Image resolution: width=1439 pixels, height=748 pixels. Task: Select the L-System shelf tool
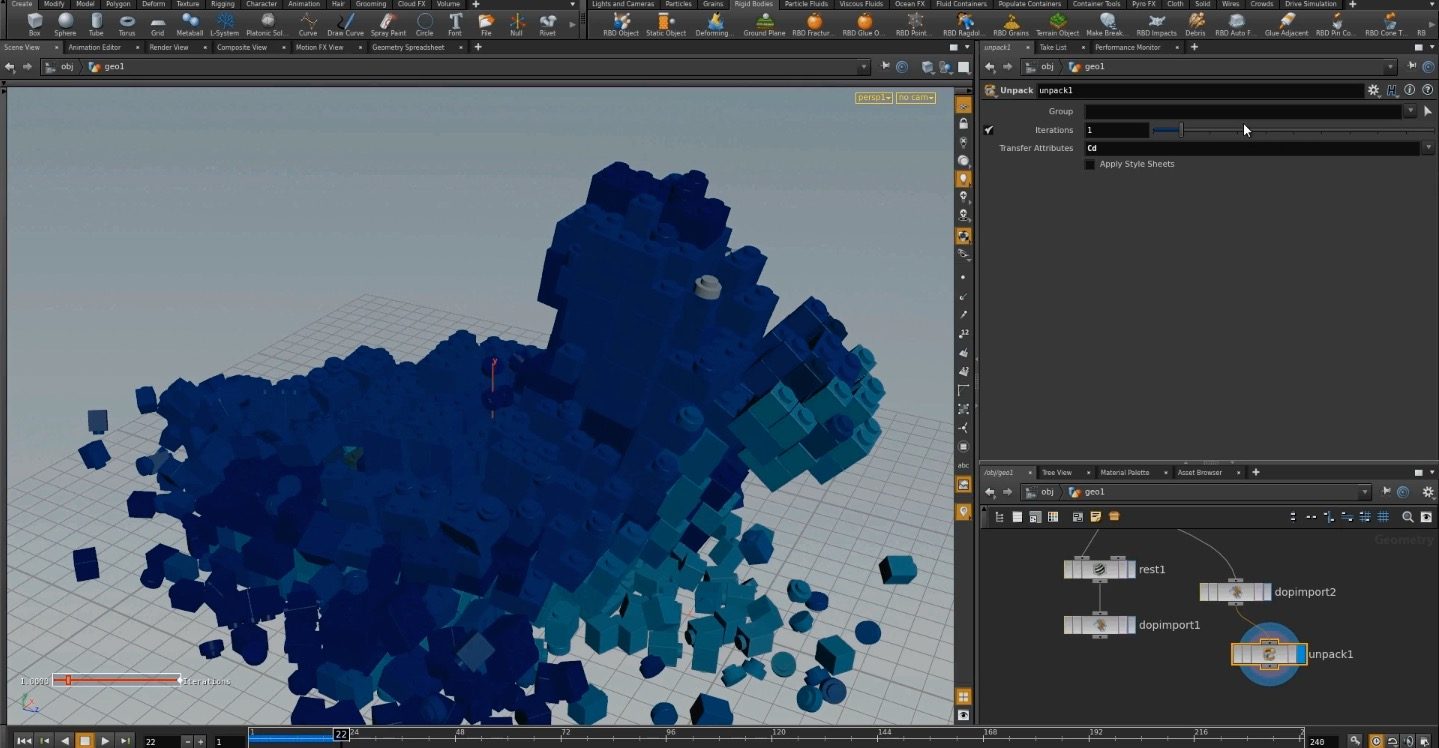[x=225, y=24]
